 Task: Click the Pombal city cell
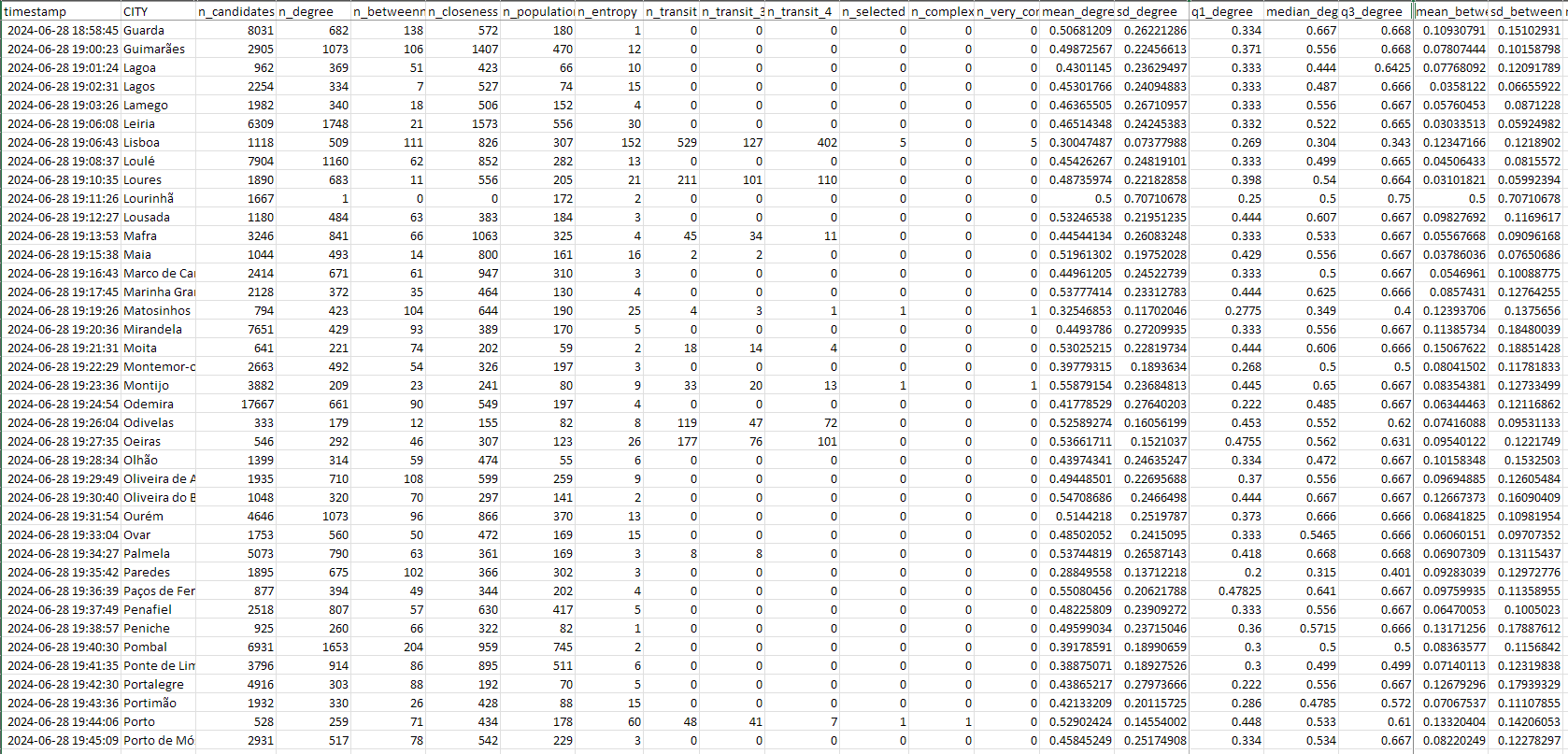pyautogui.click(x=157, y=647)
